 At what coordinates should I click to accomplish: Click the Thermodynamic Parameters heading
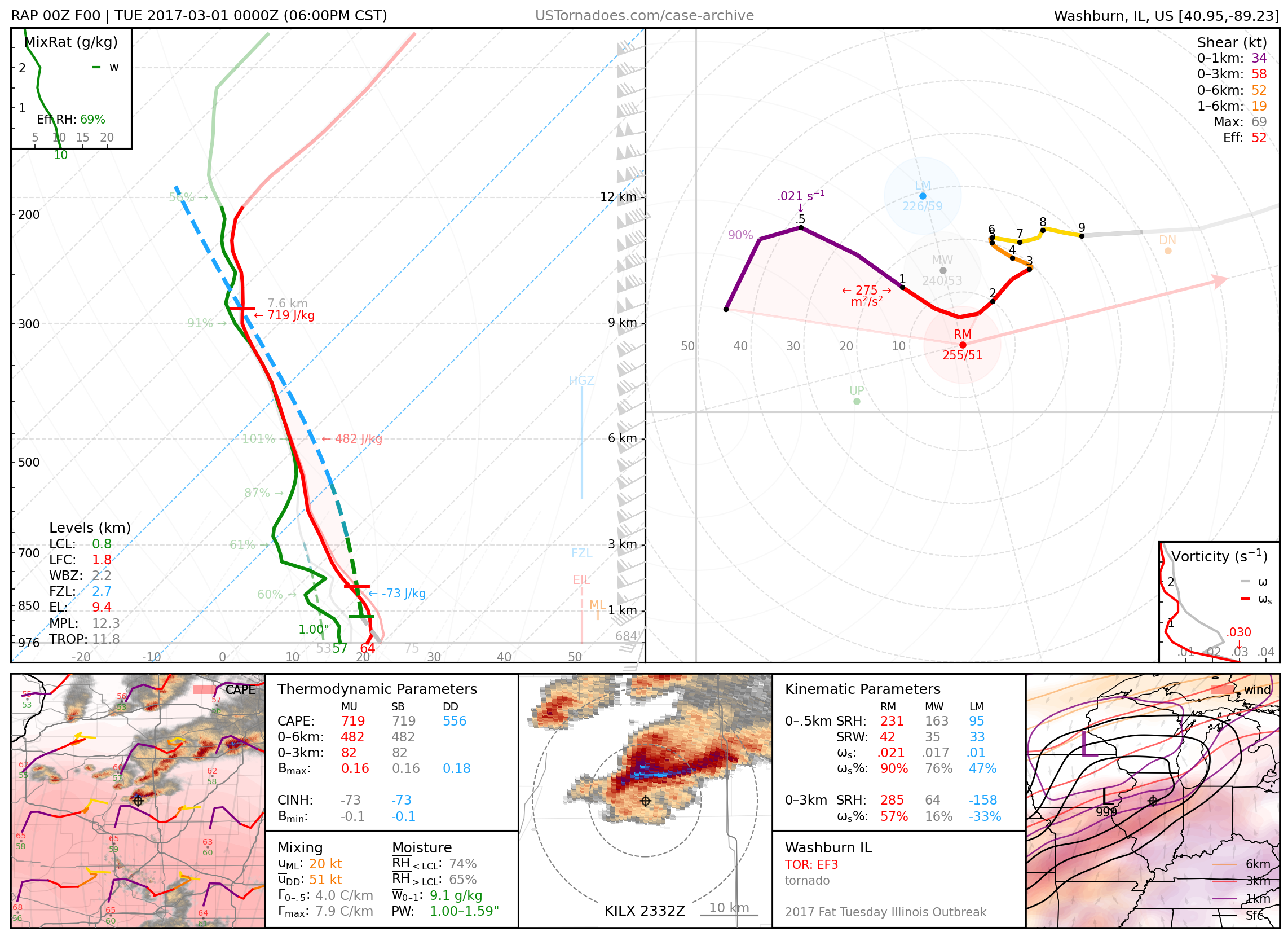coord(377,689)
